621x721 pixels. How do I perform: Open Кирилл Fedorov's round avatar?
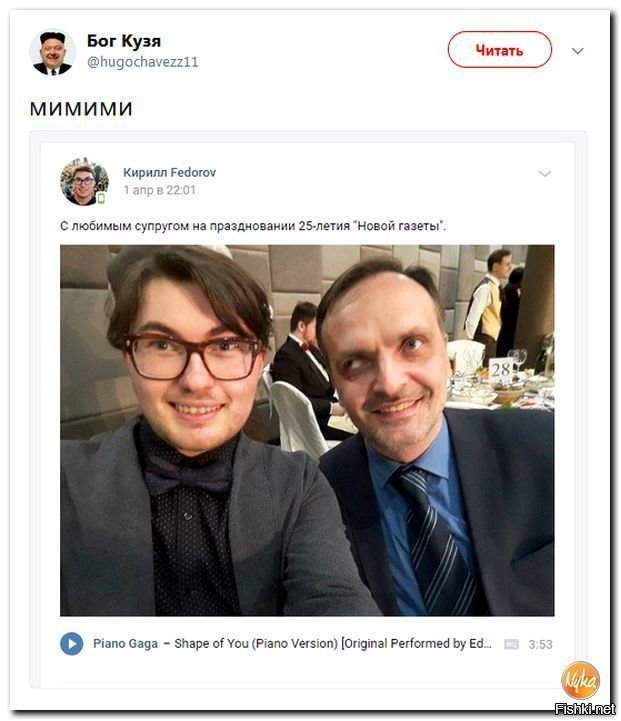84,181
